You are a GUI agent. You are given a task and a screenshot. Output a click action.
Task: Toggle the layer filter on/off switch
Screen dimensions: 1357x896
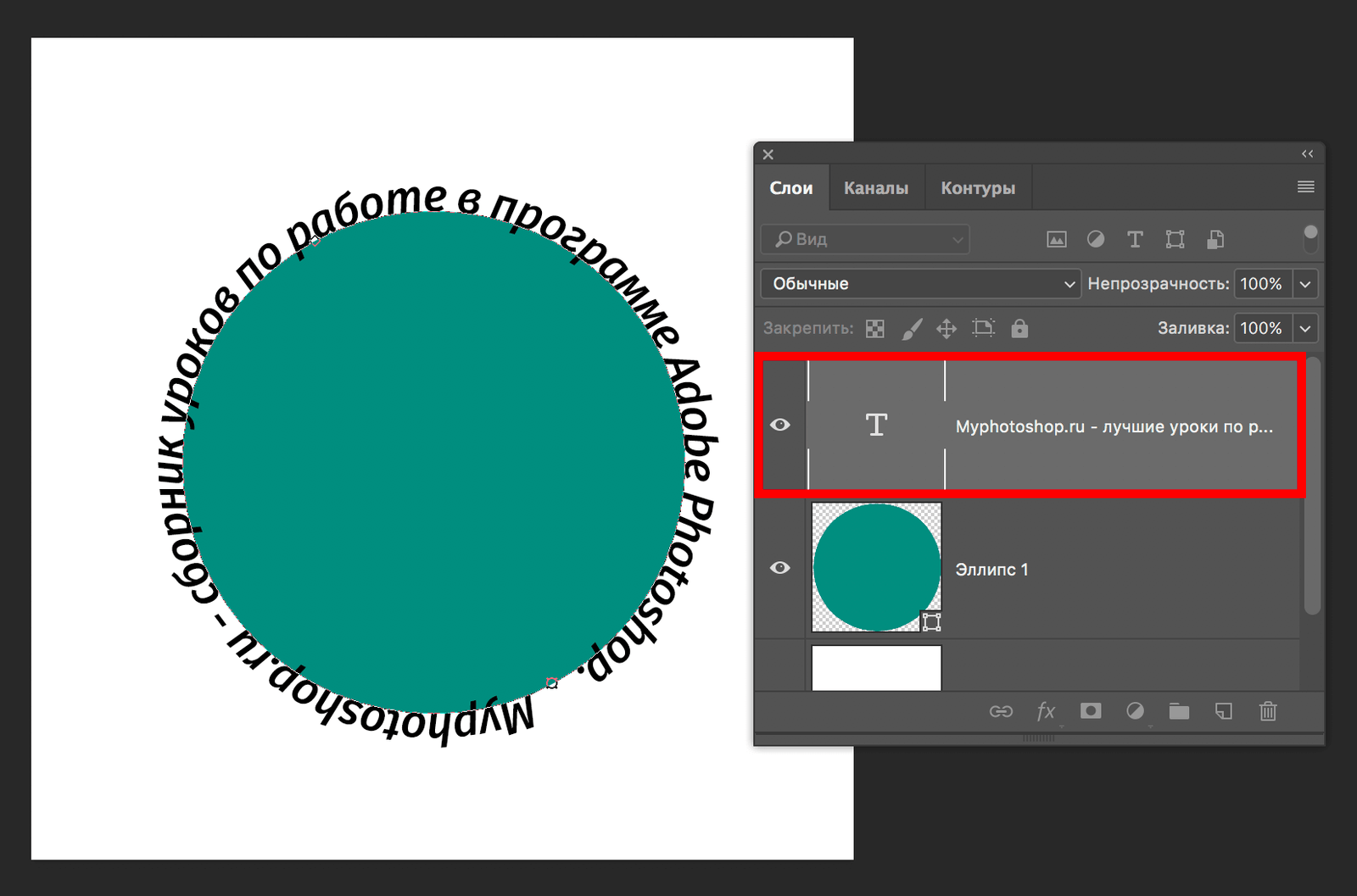[x=1310, y=239]
